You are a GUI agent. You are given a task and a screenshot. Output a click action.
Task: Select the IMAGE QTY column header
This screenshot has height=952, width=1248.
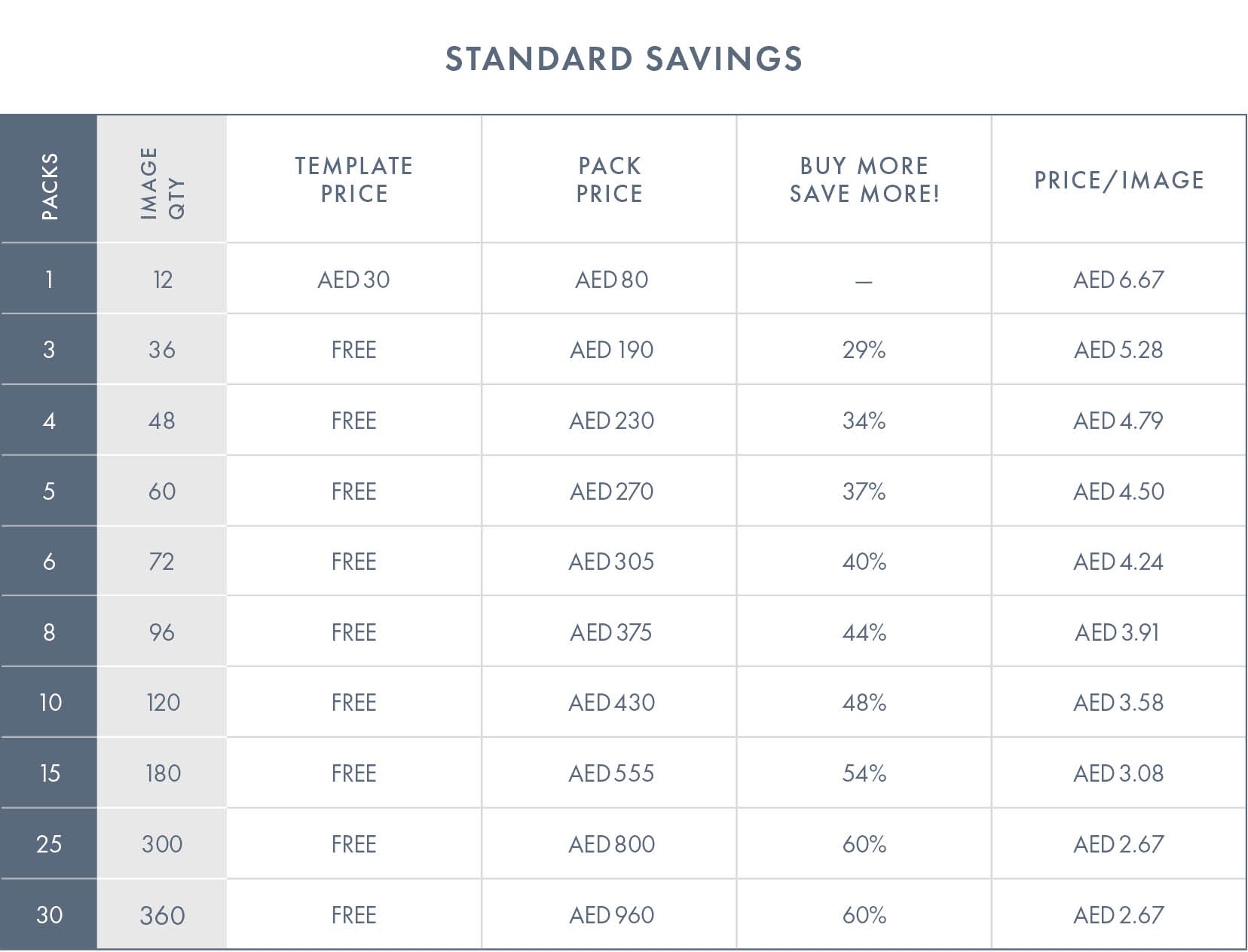(162, 183)
